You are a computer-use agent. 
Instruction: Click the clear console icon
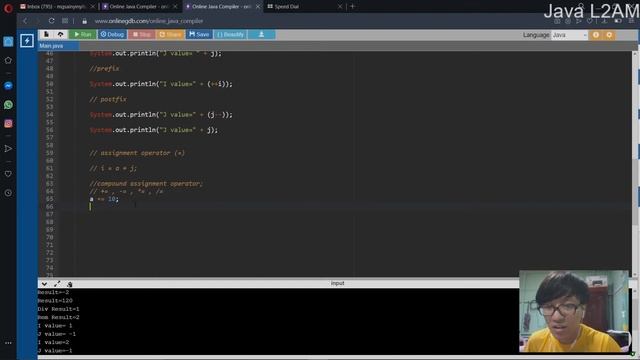70,284
